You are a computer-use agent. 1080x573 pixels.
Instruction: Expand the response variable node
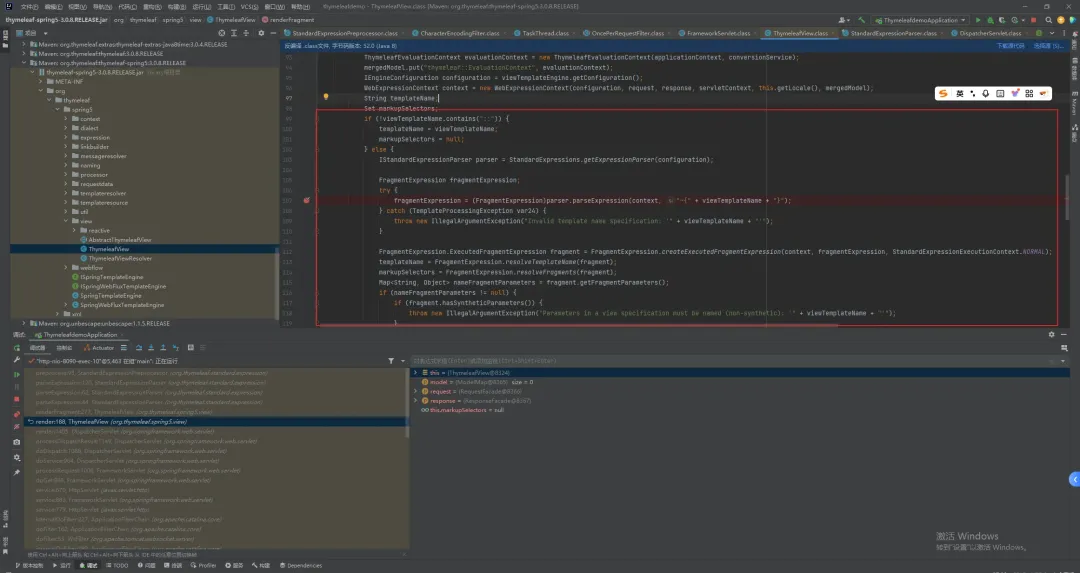point(415,401)
